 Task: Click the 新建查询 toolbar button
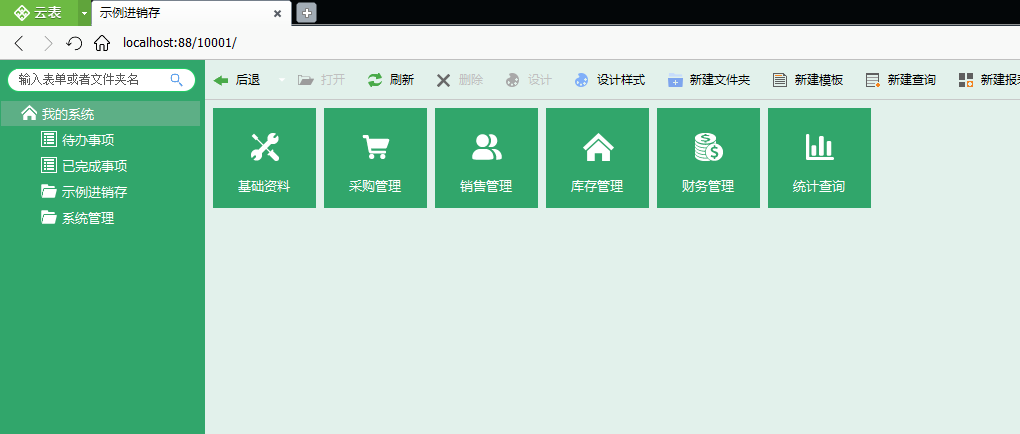click(901, 80)
